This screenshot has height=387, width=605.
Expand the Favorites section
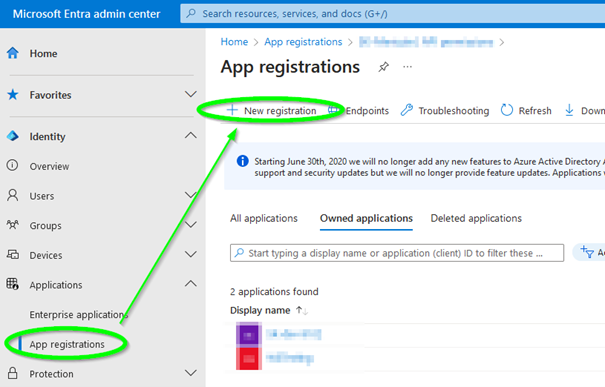(x=191, y=95)
